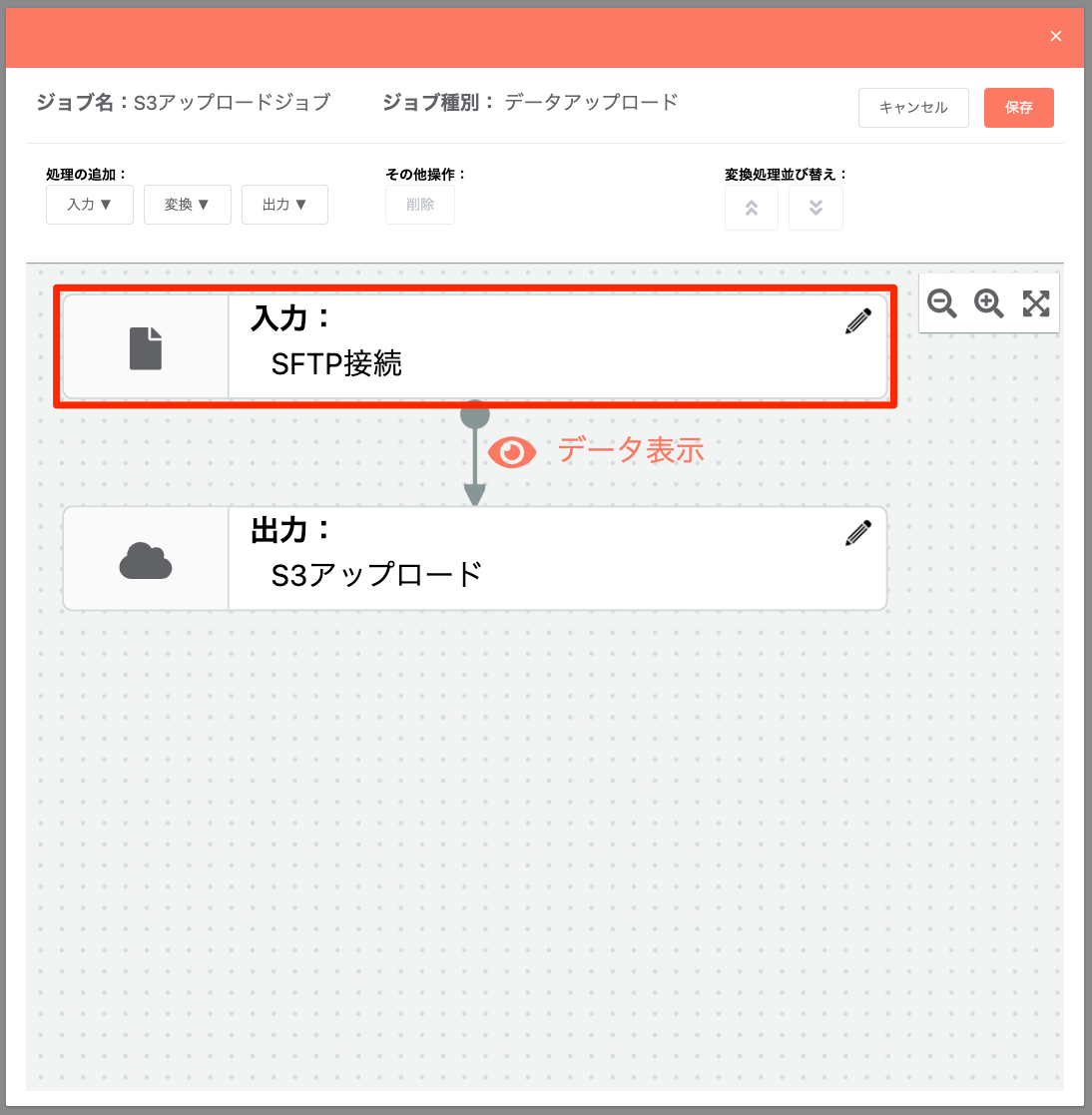
Task: Edit the SFTP接続 input node via pencil
Action: click(858, 321)
